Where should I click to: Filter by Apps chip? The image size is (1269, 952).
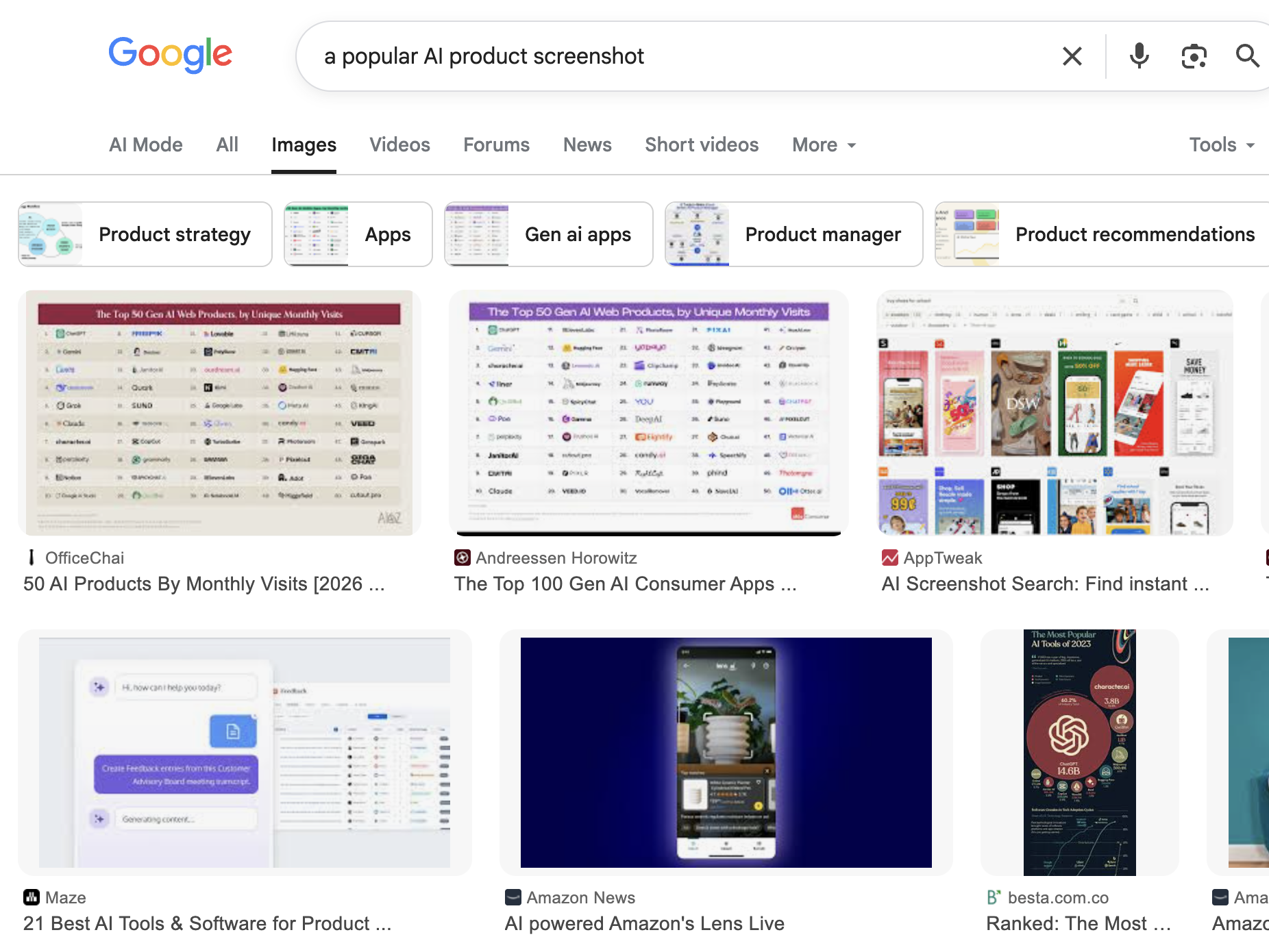pos(358,234)
